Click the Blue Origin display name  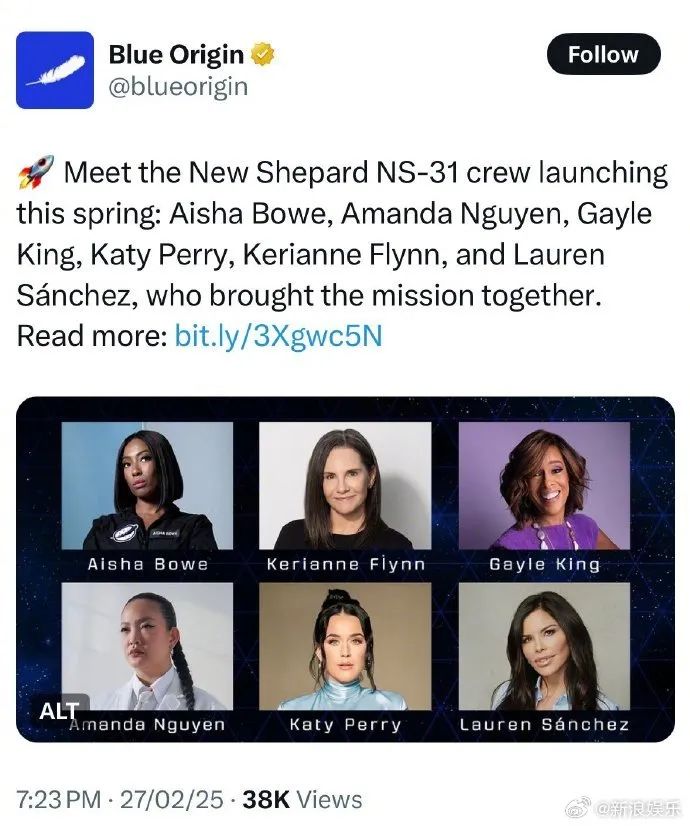click(176, 54)
